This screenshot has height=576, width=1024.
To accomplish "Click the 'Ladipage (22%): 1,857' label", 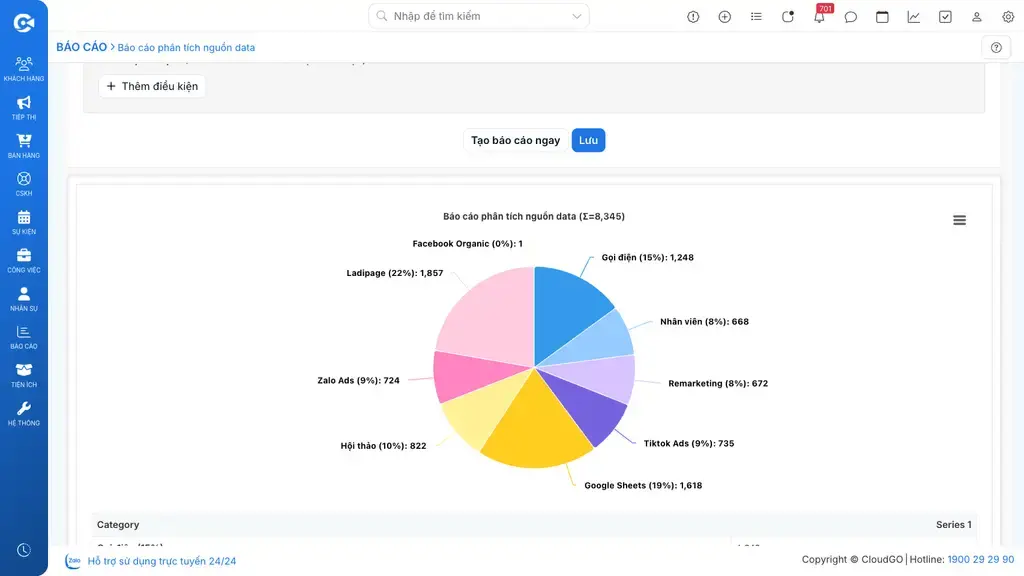I will (x=394, y=273).
